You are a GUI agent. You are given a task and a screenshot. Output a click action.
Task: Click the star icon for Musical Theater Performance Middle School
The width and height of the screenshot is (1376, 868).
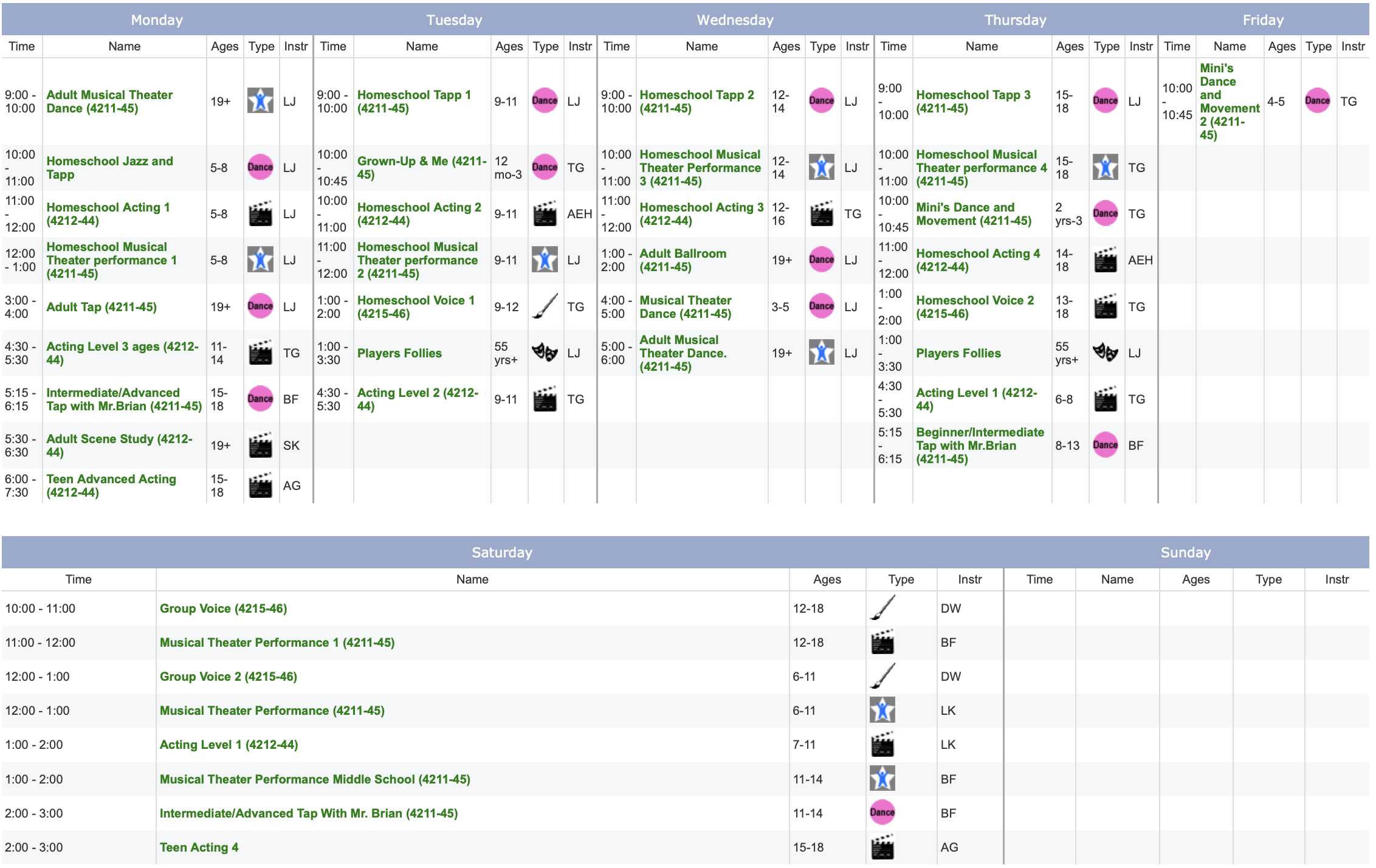click(x=882, y=779)
